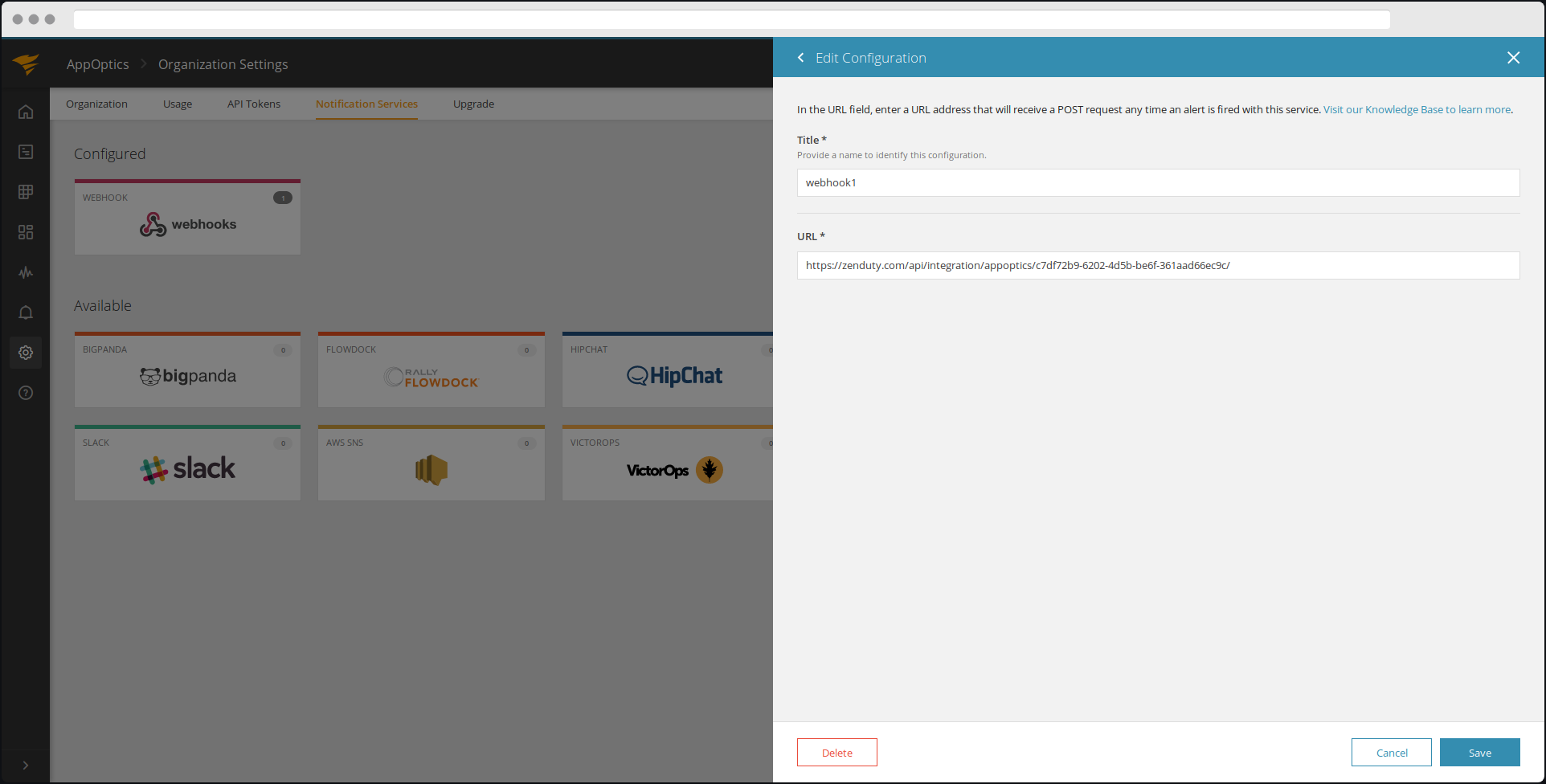Click the AppOptics breadcrumb link
Image resolution: width=1546 pixels, height=784 pixels.
[x=97, y=64]
